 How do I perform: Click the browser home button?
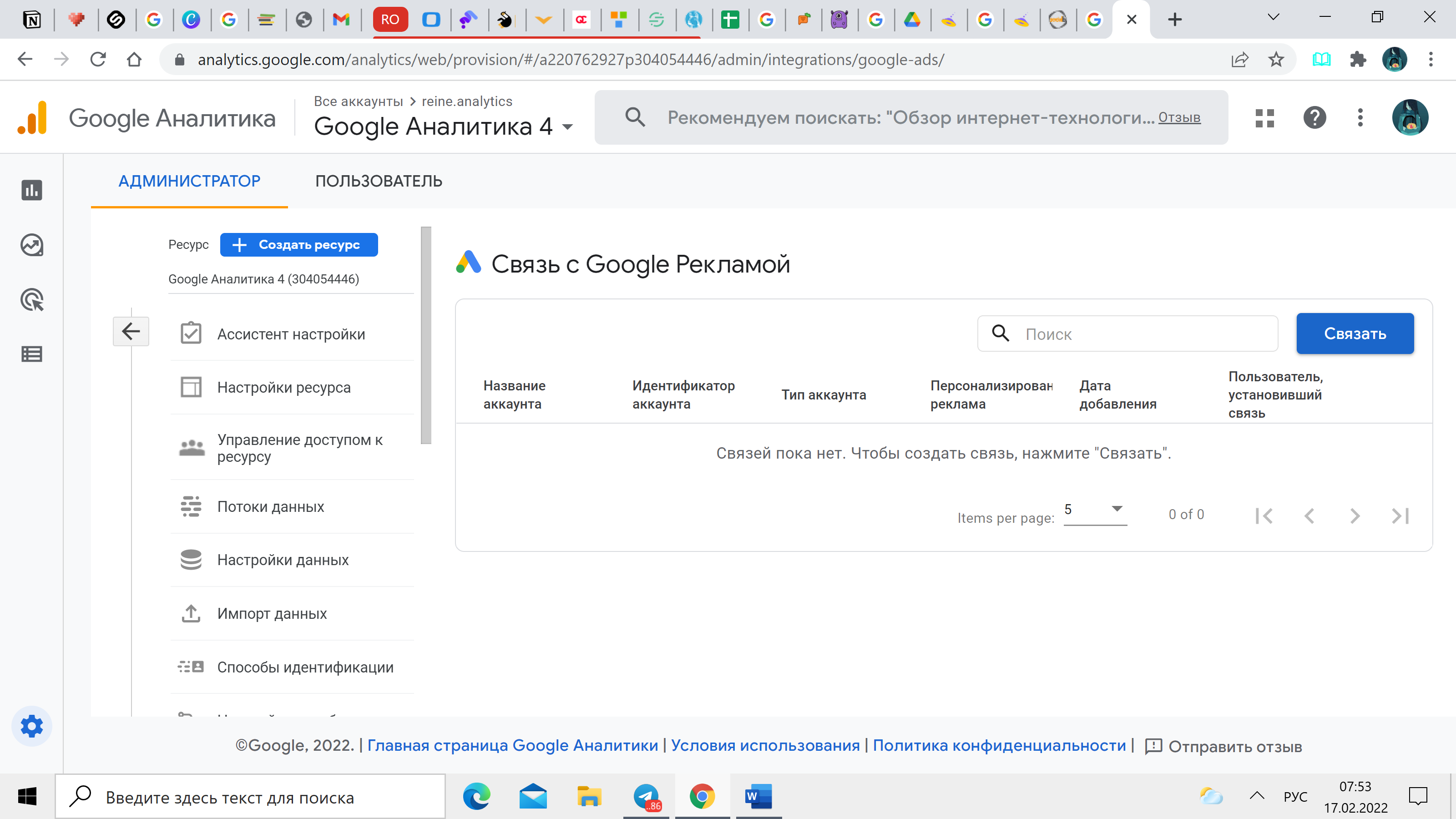coord(134,59)
